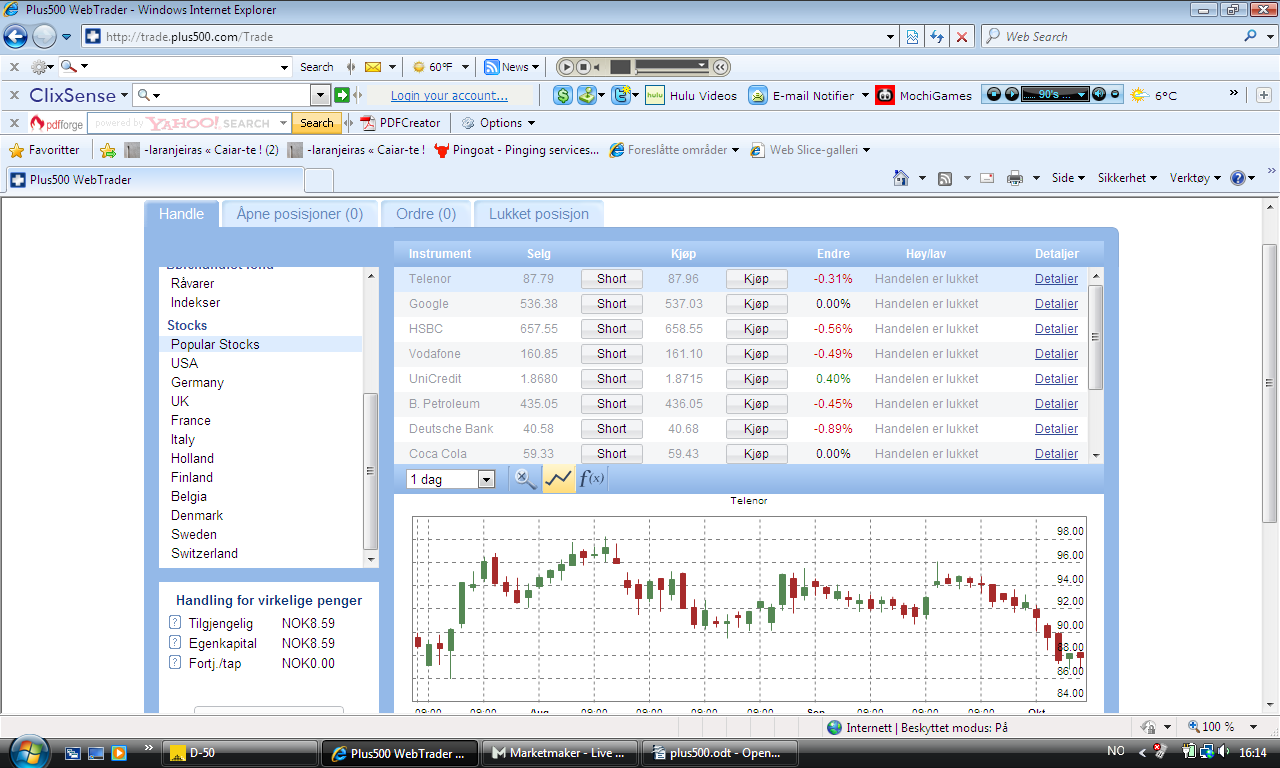The image size is (1280, 768).
Task: Click the News RSS feed icon
Action: 491,67
